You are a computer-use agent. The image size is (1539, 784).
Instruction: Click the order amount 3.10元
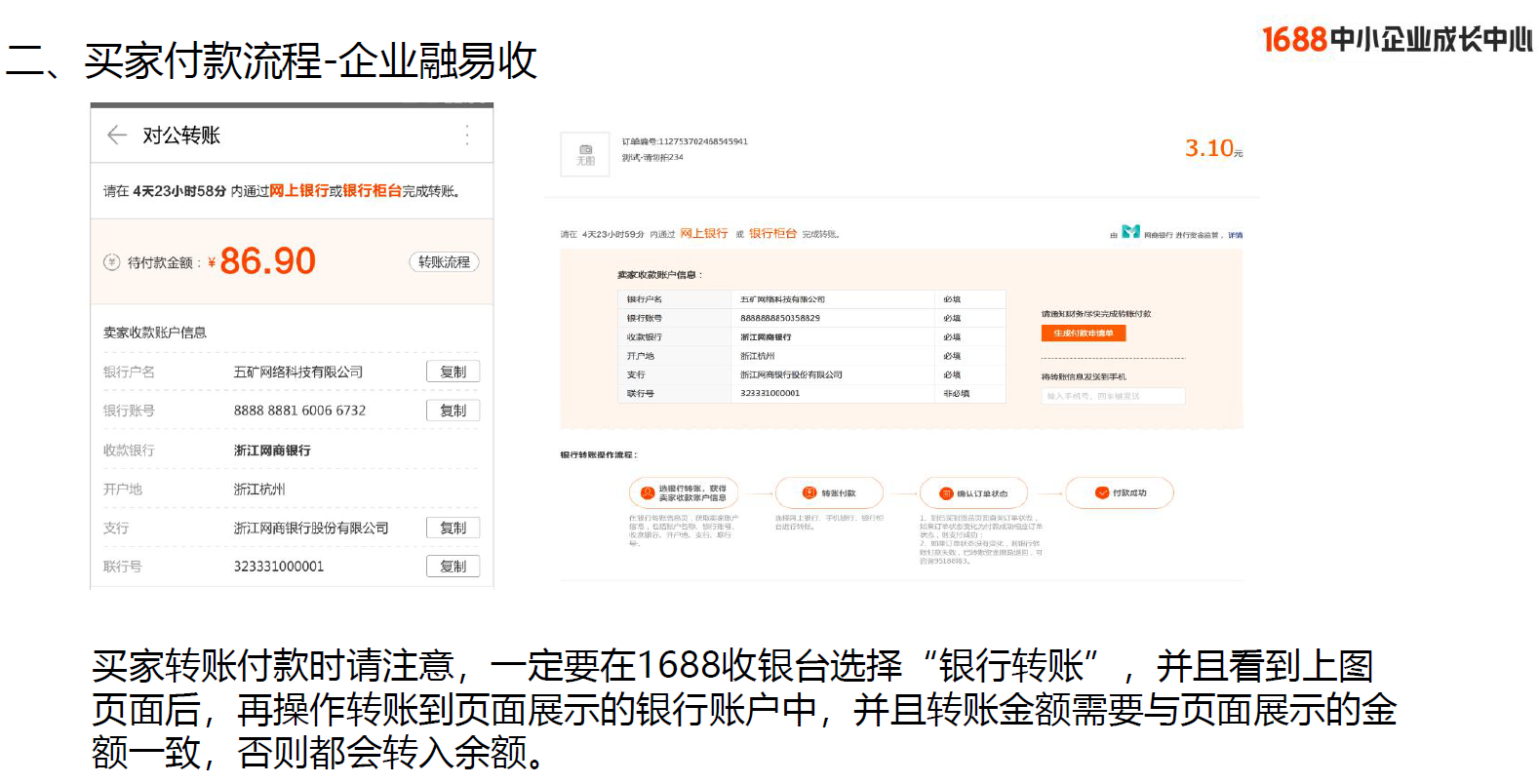[x=1213, y=148]
